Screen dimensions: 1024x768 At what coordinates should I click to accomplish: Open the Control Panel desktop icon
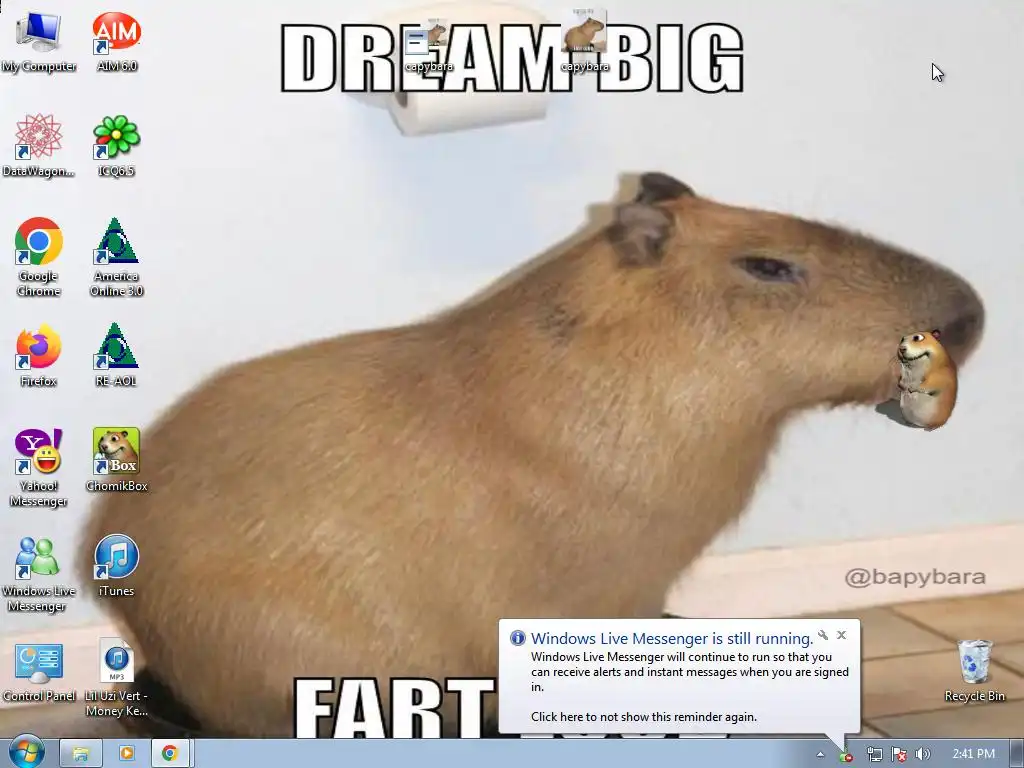[x=39, y=671]
